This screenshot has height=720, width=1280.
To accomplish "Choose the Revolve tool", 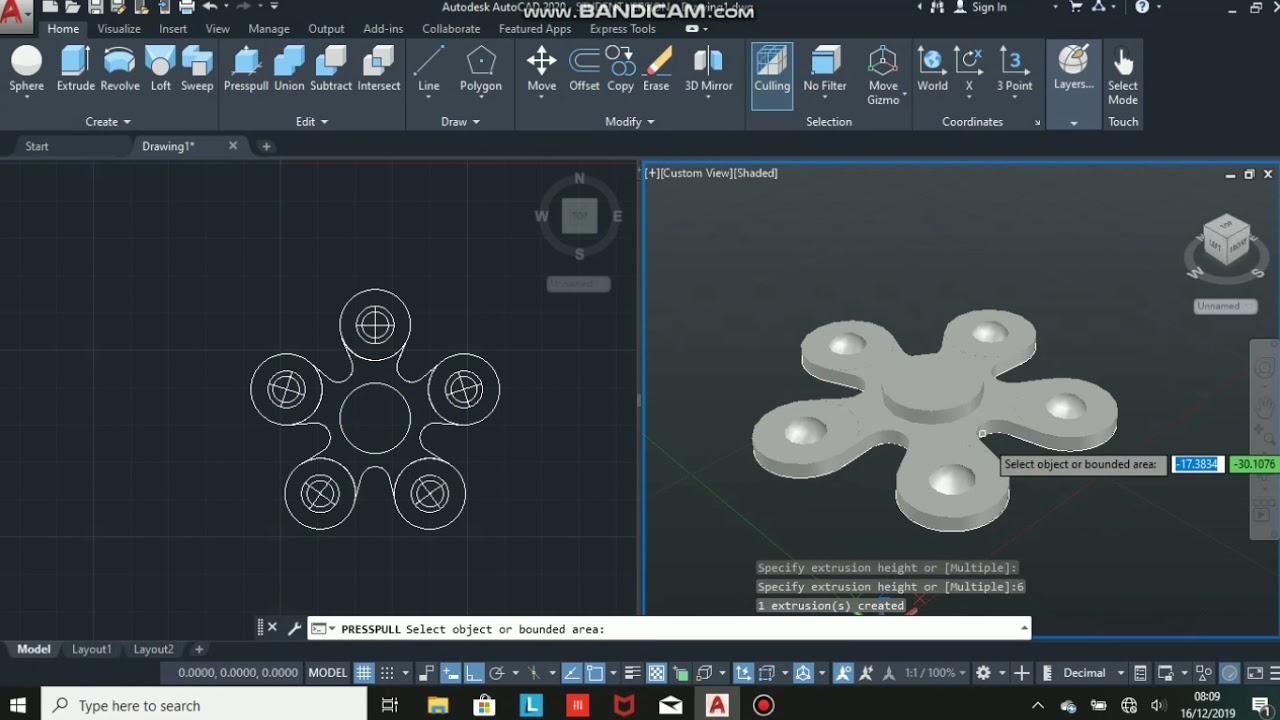I will pyautogui.click(x=120, y=70).
